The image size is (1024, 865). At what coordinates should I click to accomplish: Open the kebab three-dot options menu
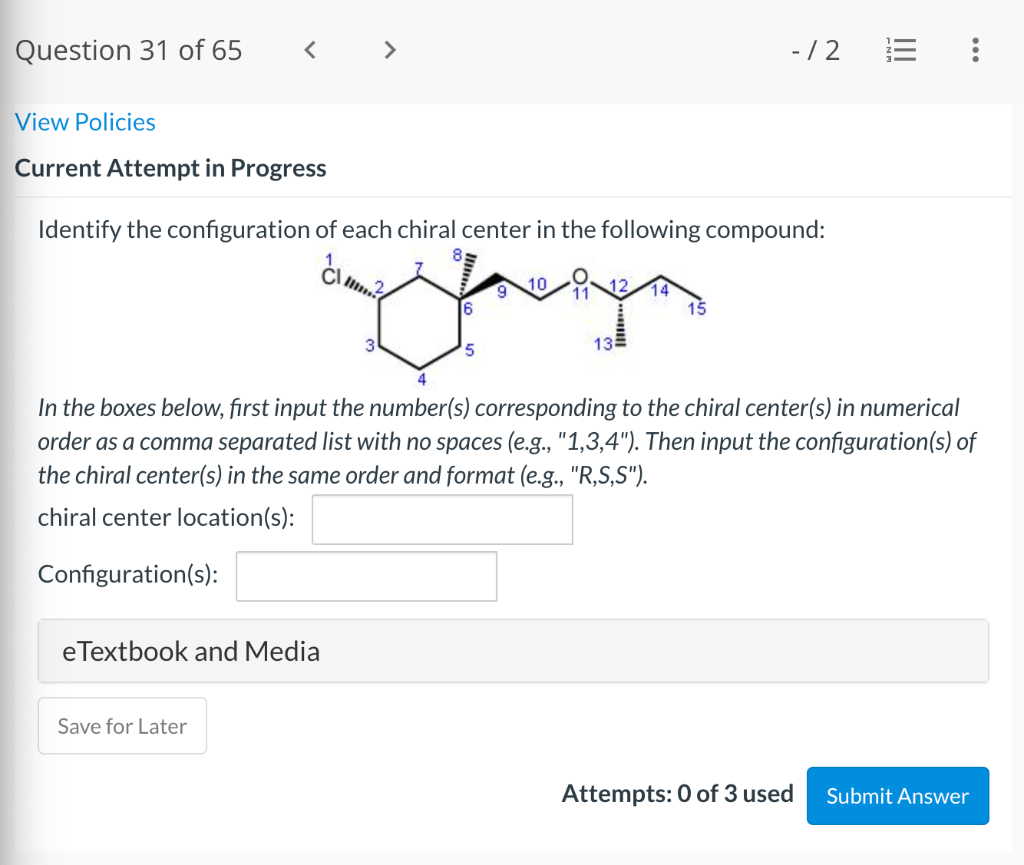(x=975, y=50)
